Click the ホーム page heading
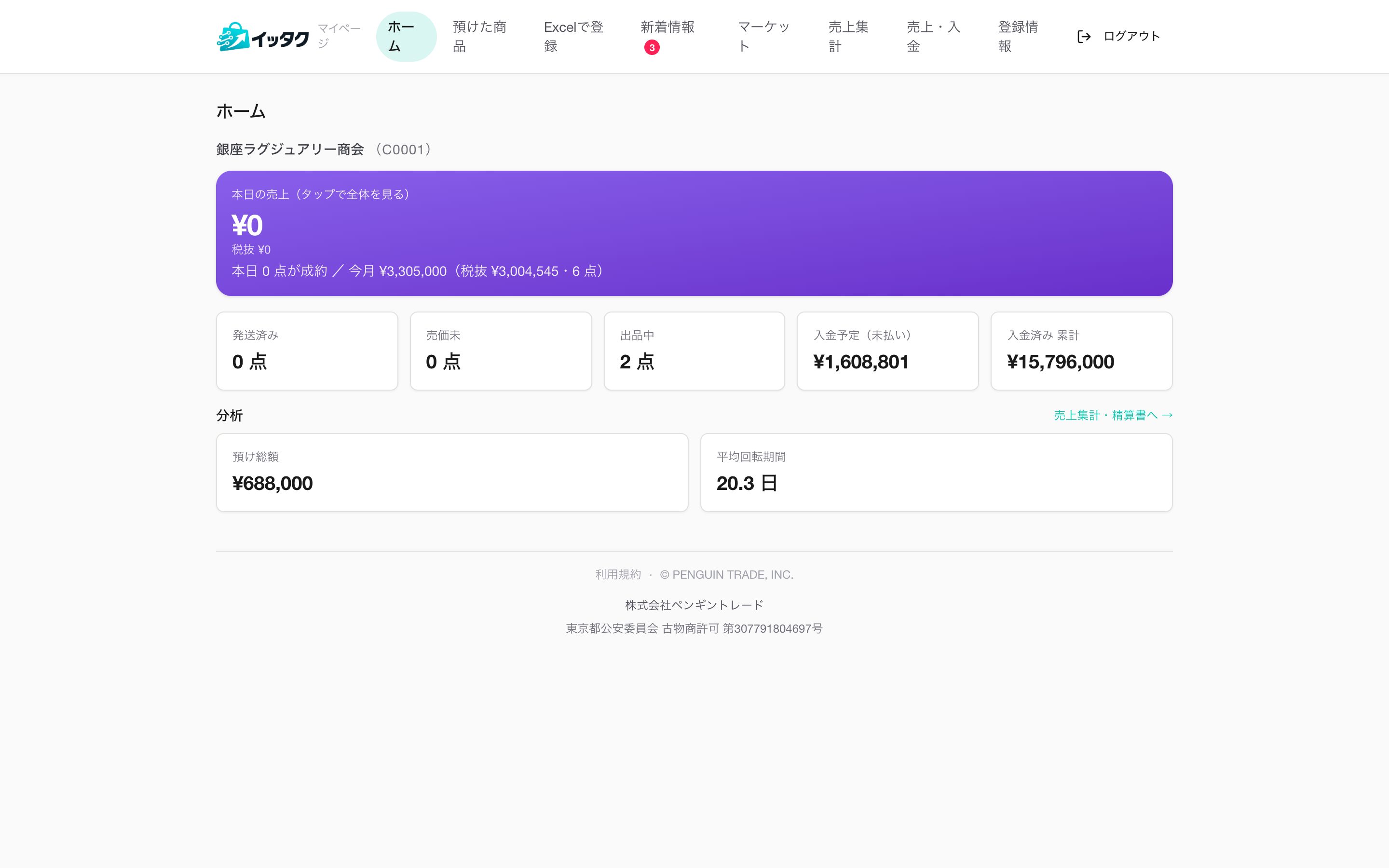 (241, 111)
